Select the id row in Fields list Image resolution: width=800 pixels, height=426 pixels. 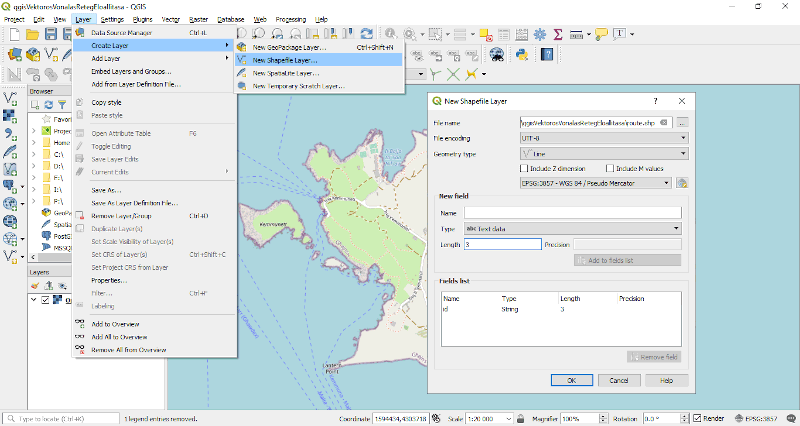click(x=561, y=309)
